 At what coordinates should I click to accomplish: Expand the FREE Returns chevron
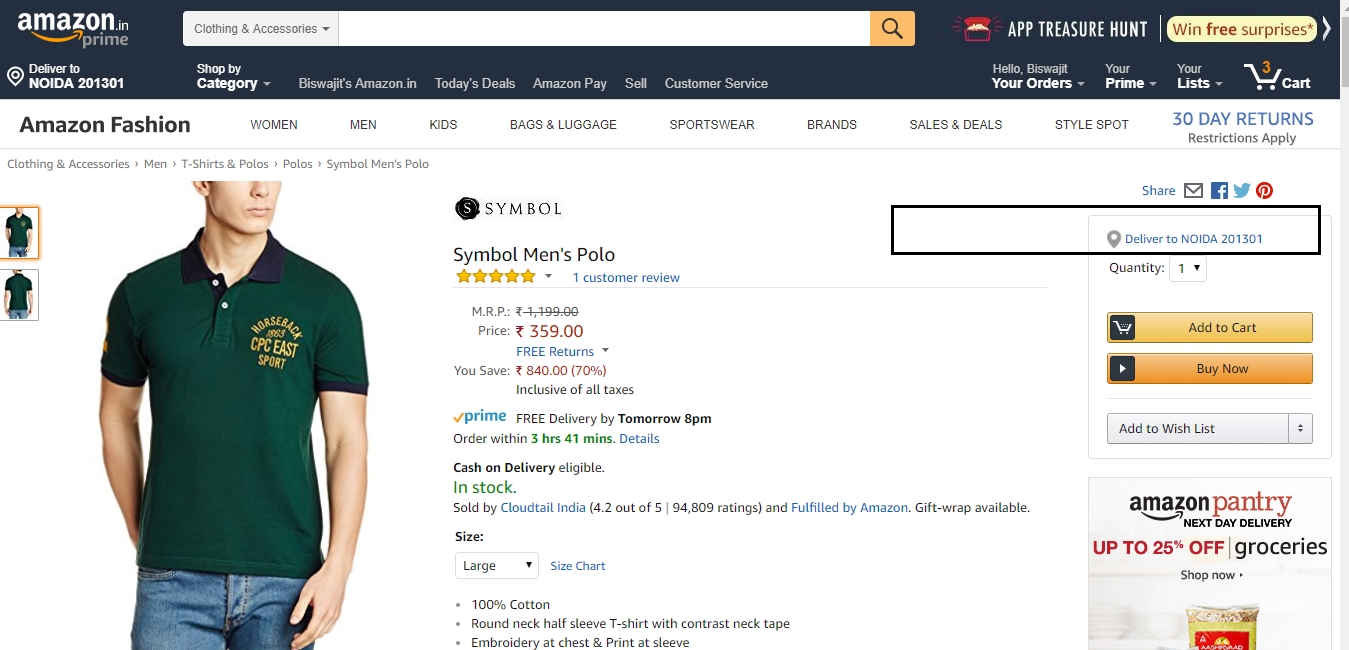(x=605, y=351)
